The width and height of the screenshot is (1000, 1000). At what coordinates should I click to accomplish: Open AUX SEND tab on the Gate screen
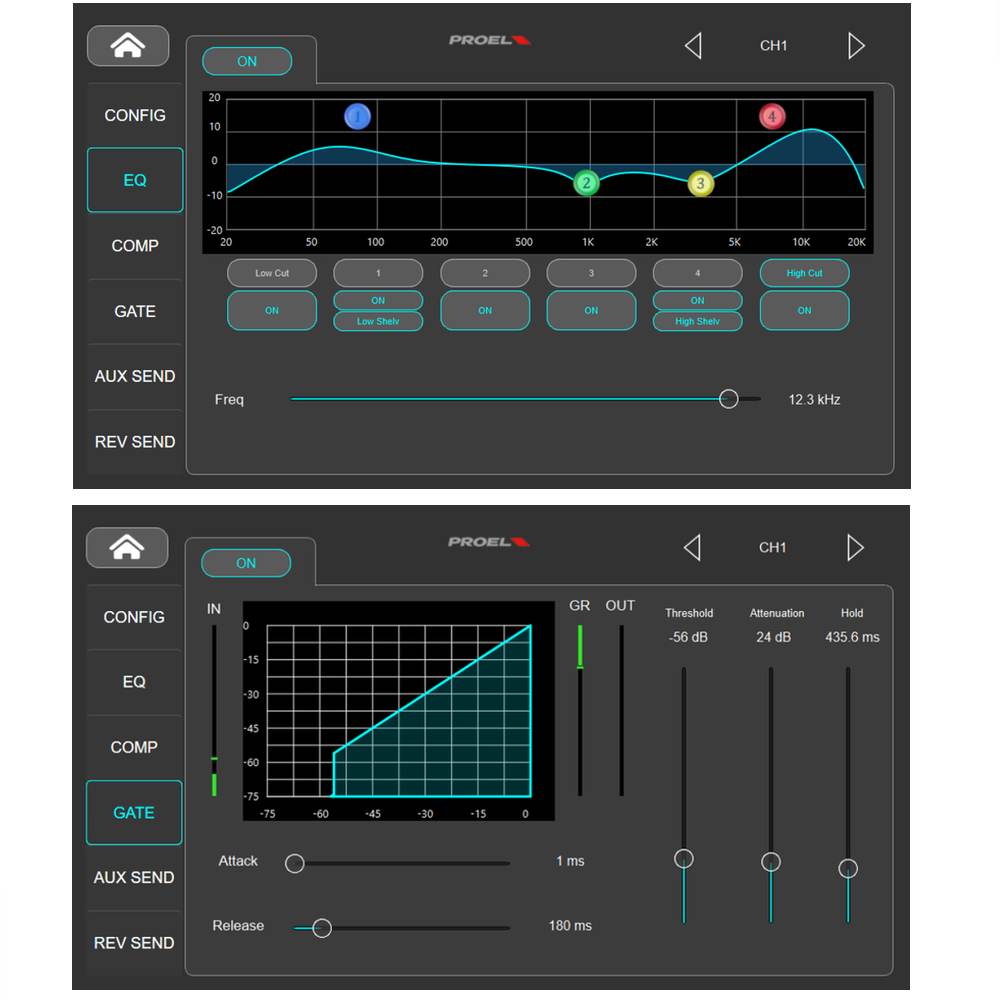tap(134, 878)
